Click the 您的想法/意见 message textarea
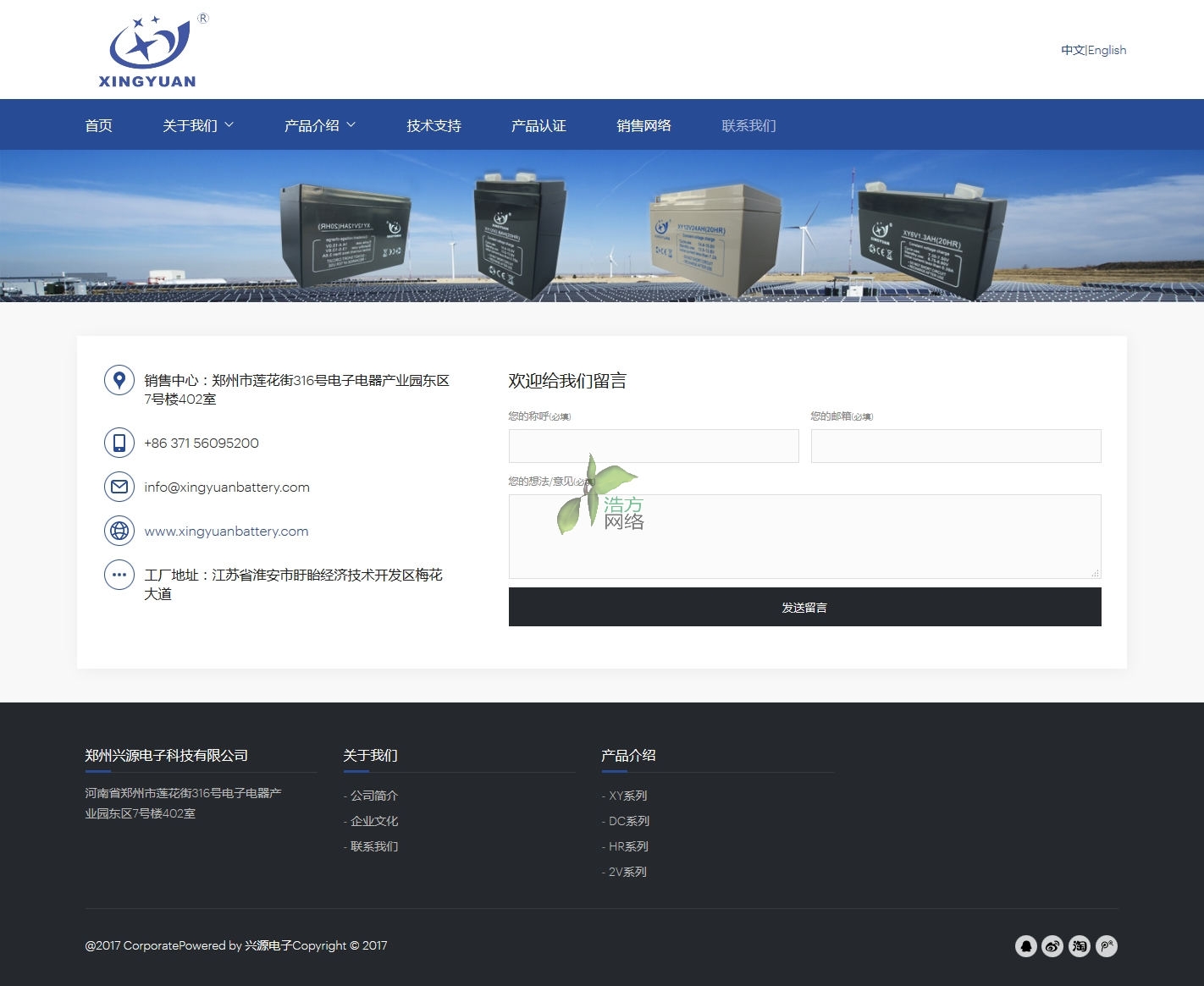The height and width of the screenshot is (986, 1204). (804, 537)
